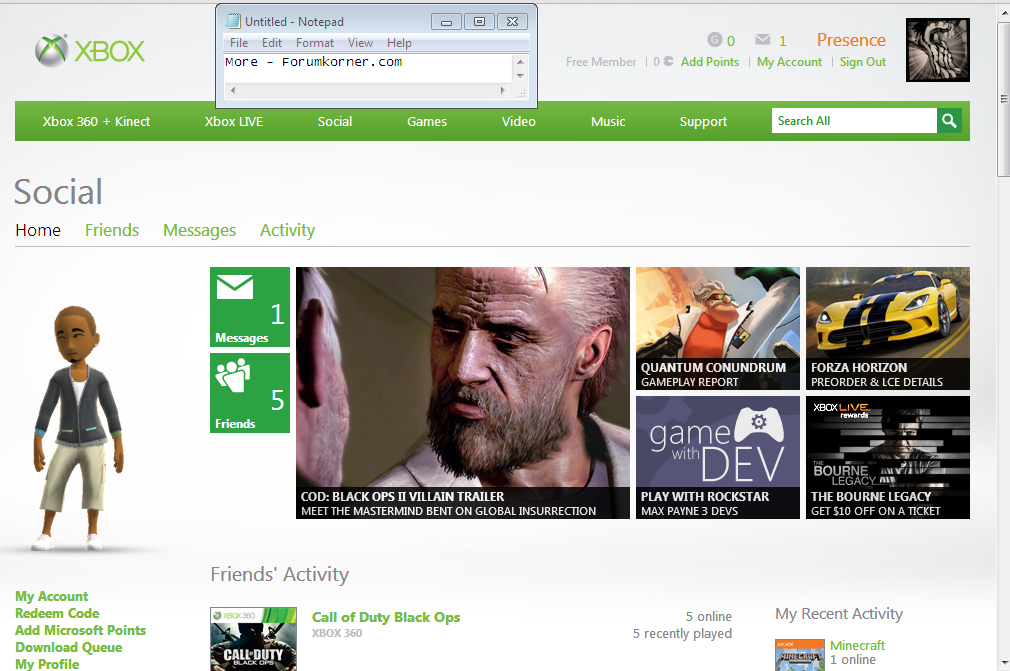The width and height of the screenshot is (1010, 671).
Task: Open the Xbox 360 + Kinect nav item
Action: click(x=97, y=121)
